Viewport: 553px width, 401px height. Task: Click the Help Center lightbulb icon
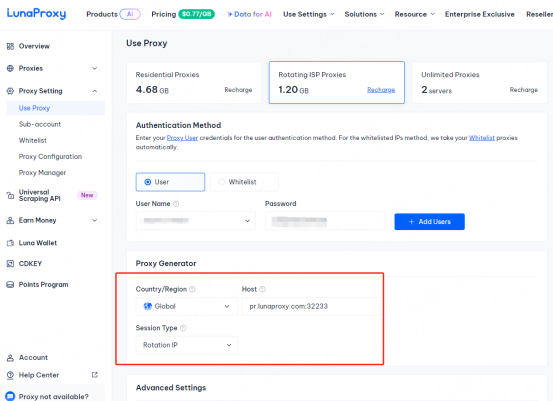(10, 375)
